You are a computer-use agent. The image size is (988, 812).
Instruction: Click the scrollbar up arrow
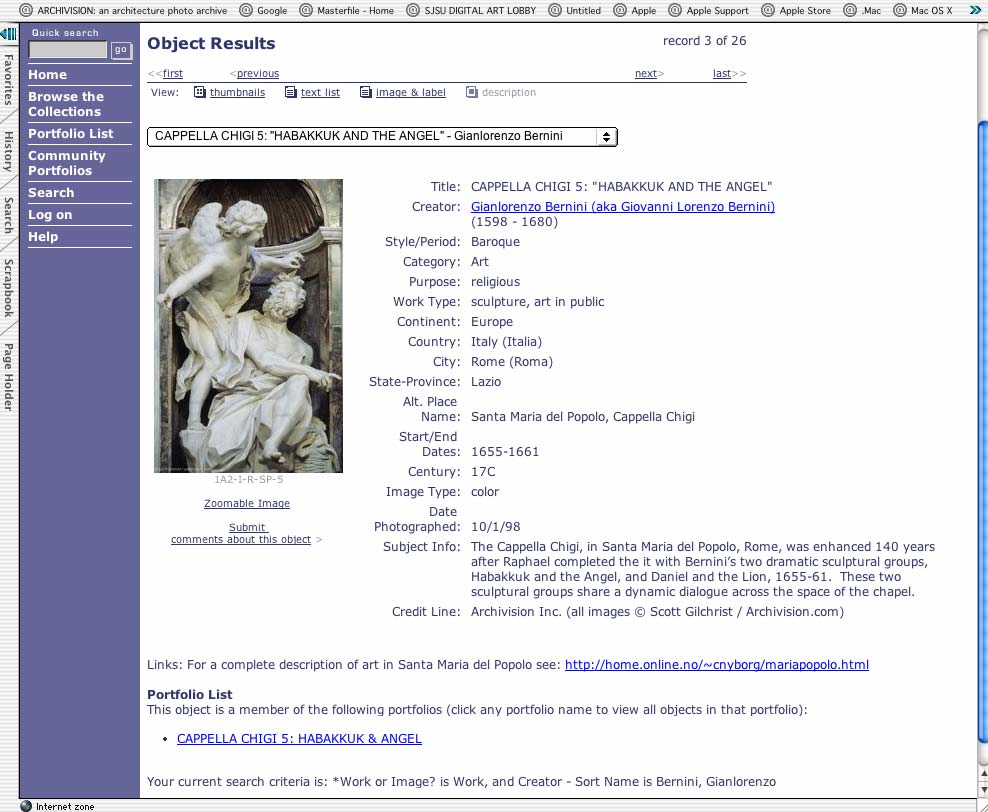click(x=982, y=772)
